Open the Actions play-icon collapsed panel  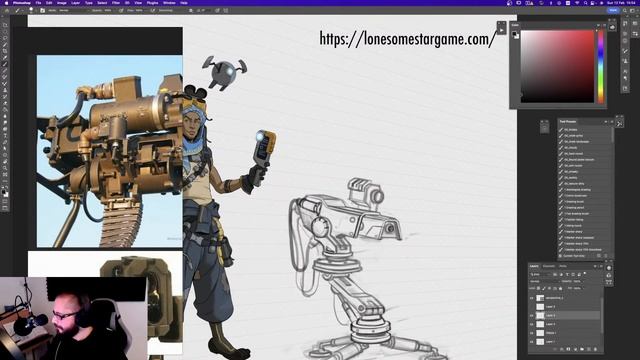[x=501, y=30]
